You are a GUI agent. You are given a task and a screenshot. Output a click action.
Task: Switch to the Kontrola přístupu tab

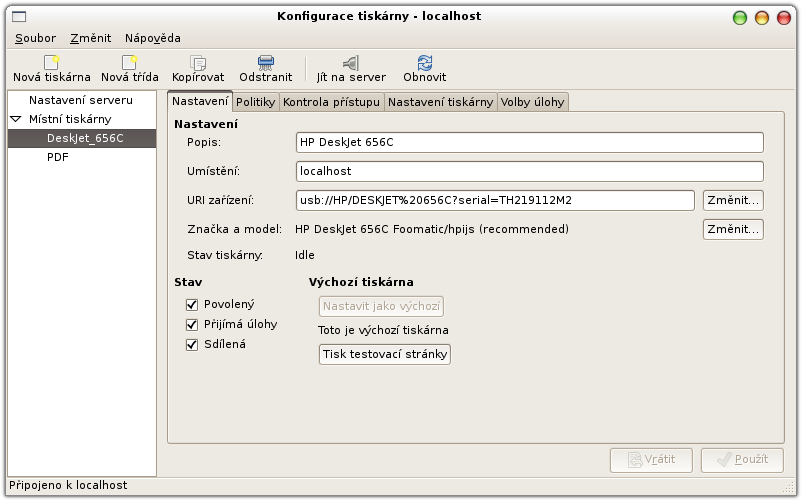pyautogui.click(x=331, y=102)
